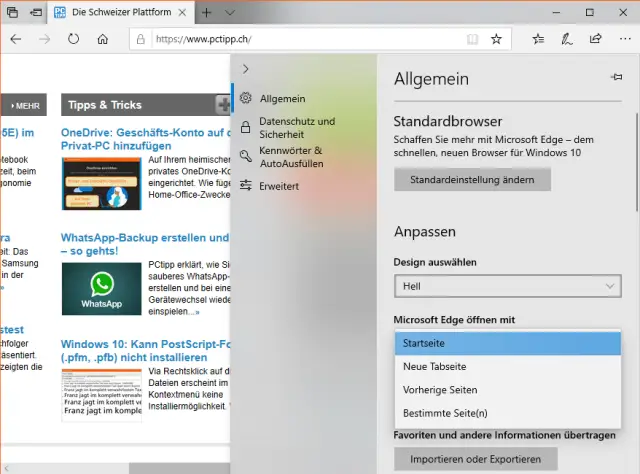Click the Allgemein gear icon
The height and width of the screenshot is (474, 640).
tap(245, 98)
